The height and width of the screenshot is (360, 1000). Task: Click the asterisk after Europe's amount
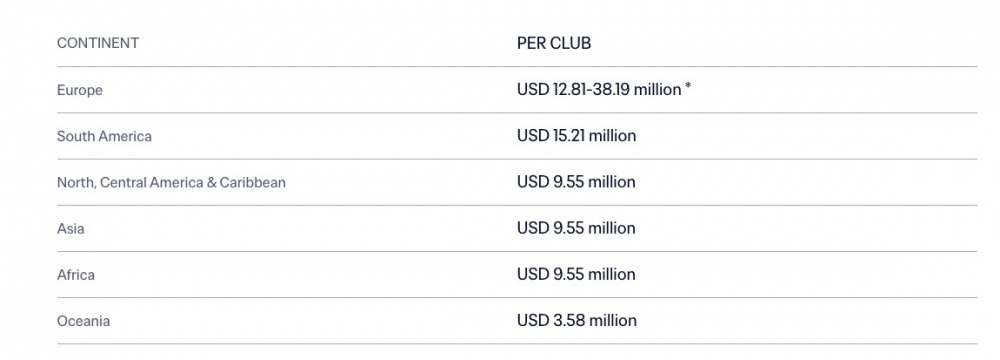click(x=688, y=89)
